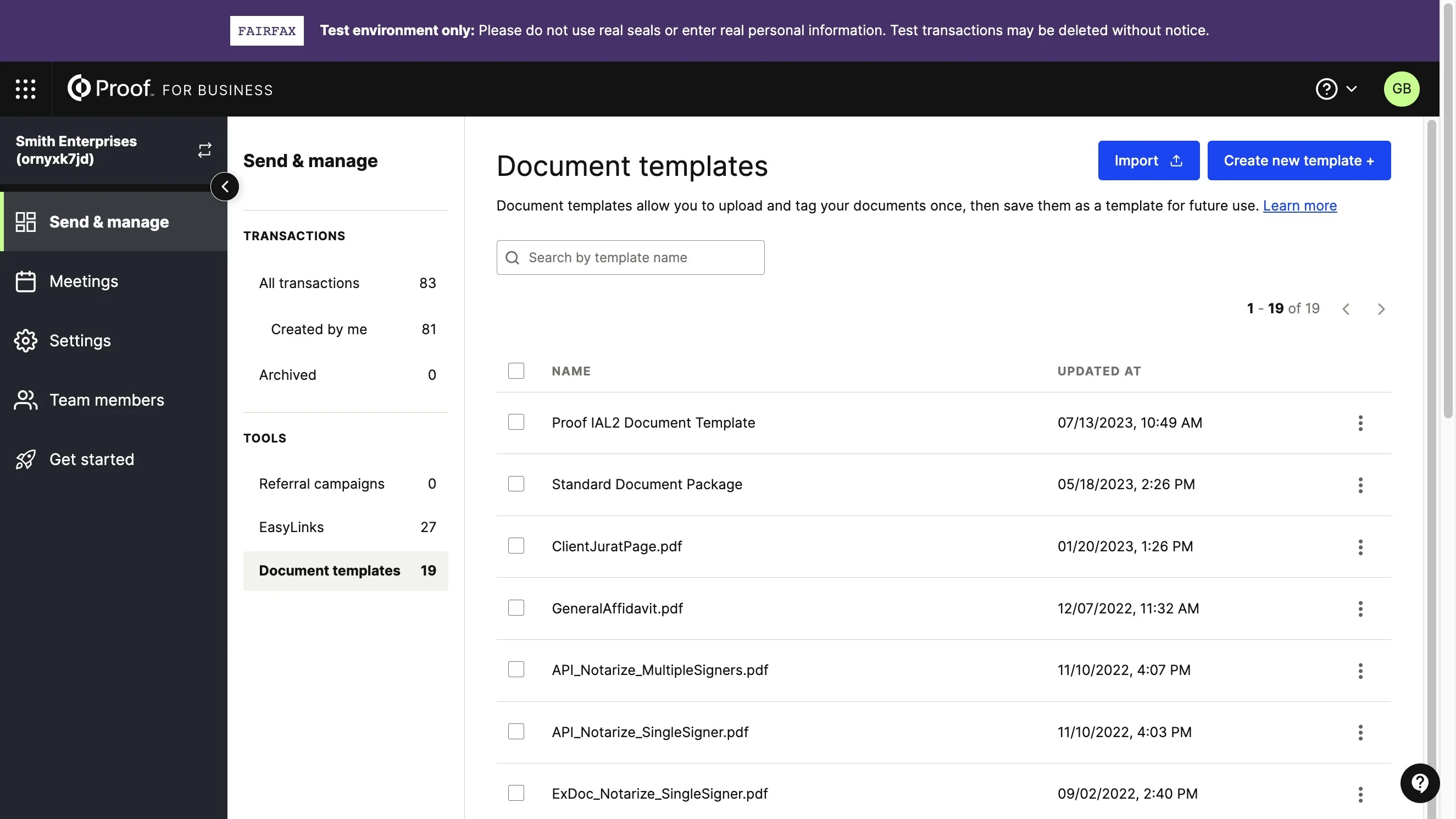Screen dimensions: 1456x819
Task: Click the NAME column header
Action: click(x=571, y=371)
